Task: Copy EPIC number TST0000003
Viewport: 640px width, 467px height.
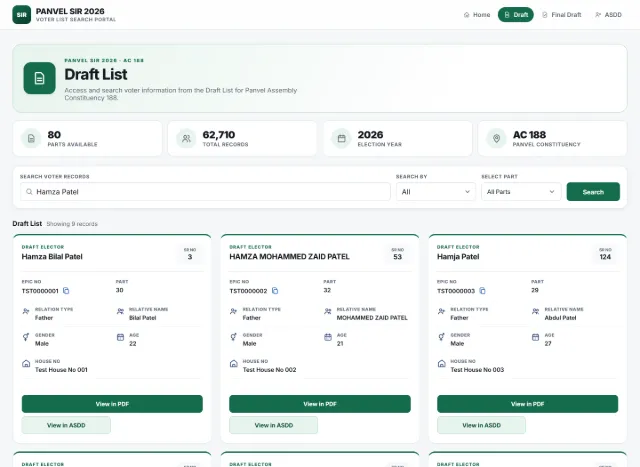Action: (482, 291)
